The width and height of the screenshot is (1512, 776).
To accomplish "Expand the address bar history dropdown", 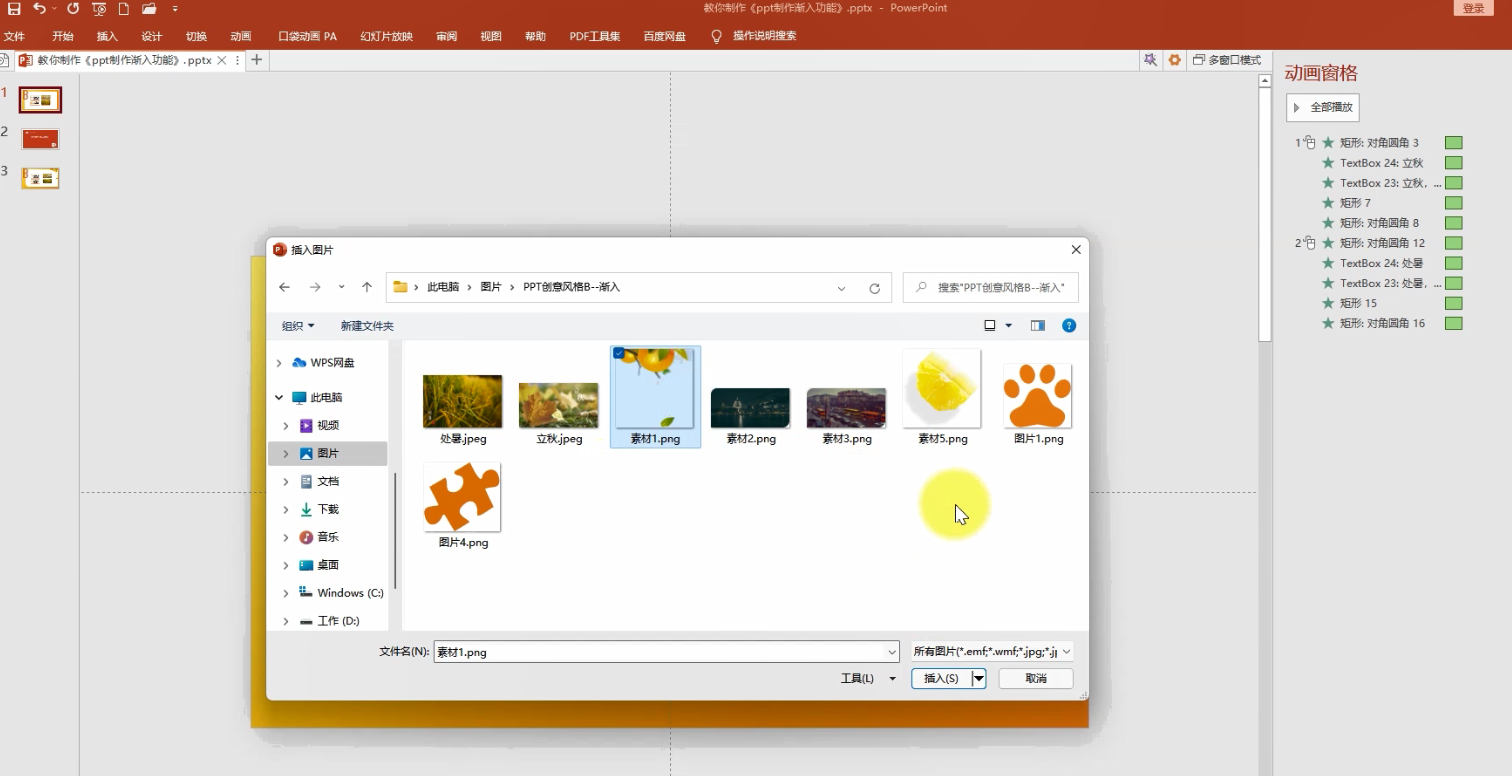I will click(842, 288).
